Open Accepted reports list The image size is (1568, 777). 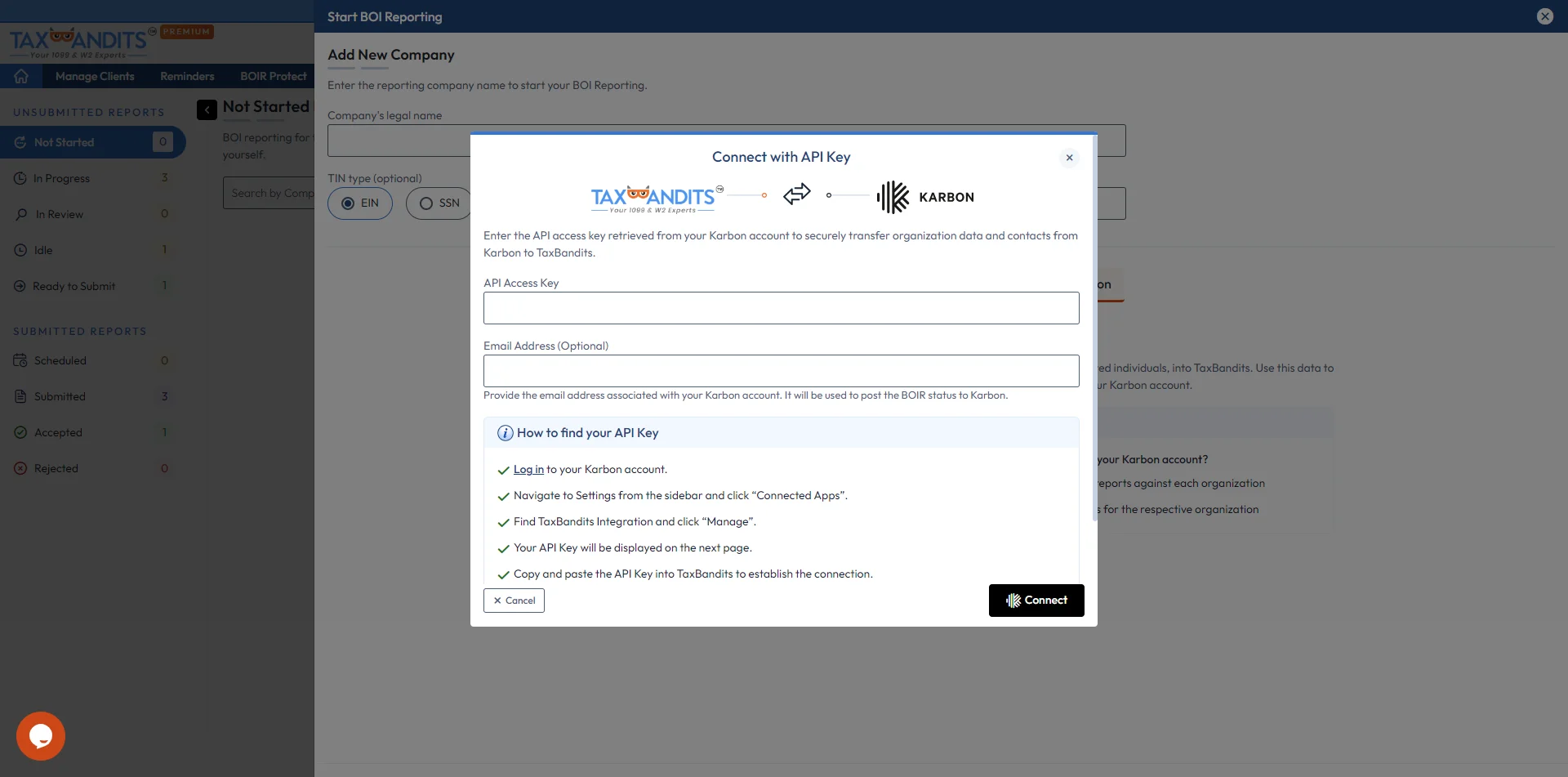[92, 432]
